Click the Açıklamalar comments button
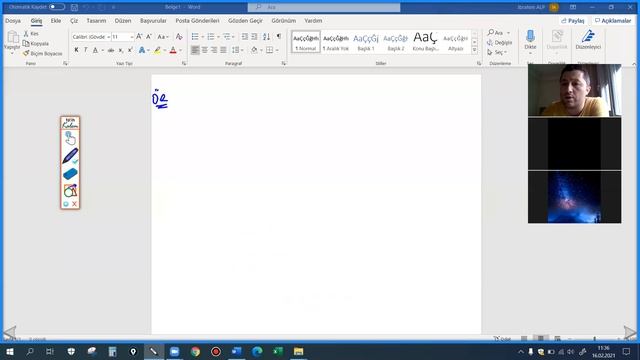 (x=613, y=20)
